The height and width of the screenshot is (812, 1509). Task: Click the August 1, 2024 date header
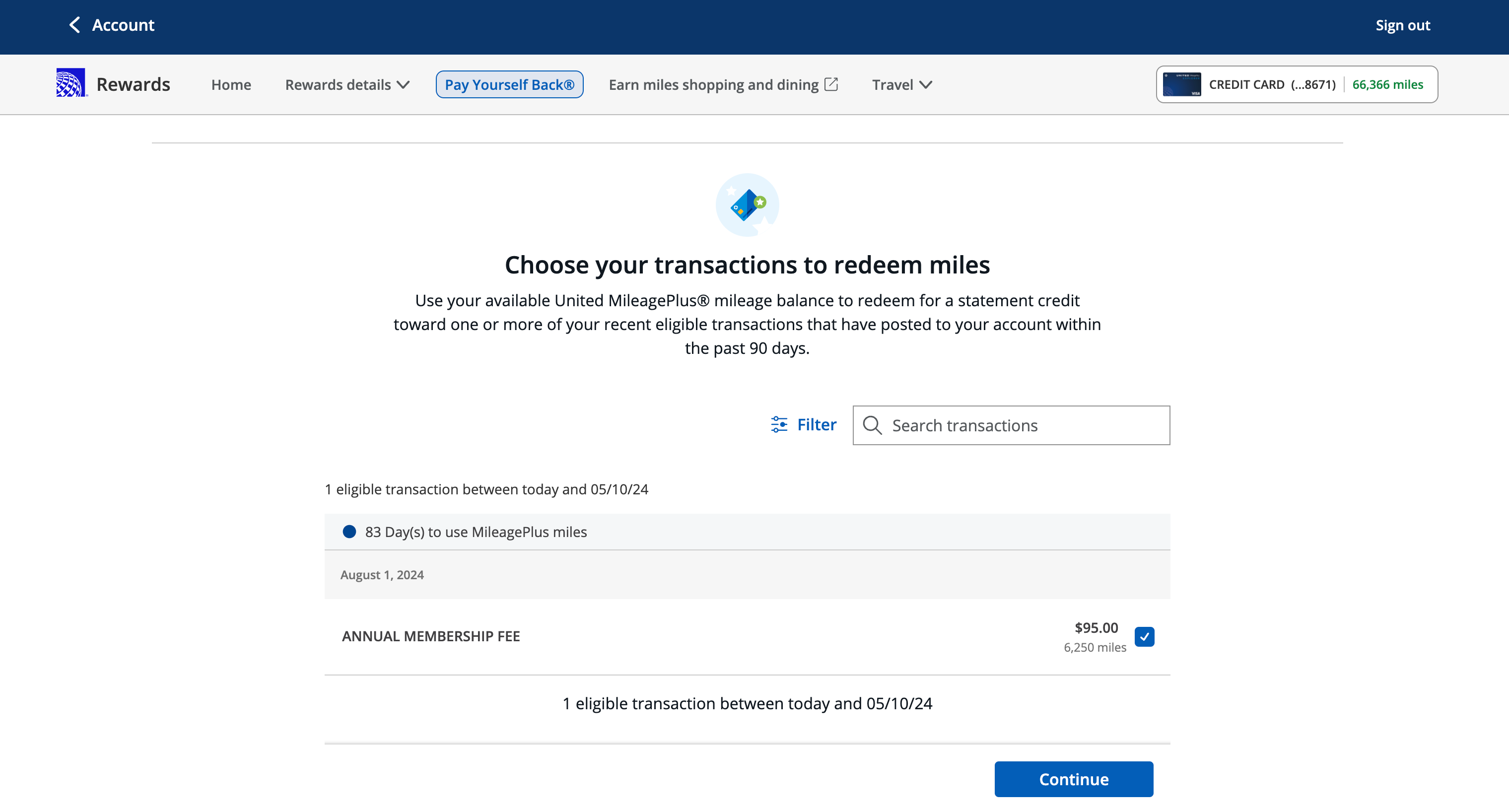tap(382, 575)
